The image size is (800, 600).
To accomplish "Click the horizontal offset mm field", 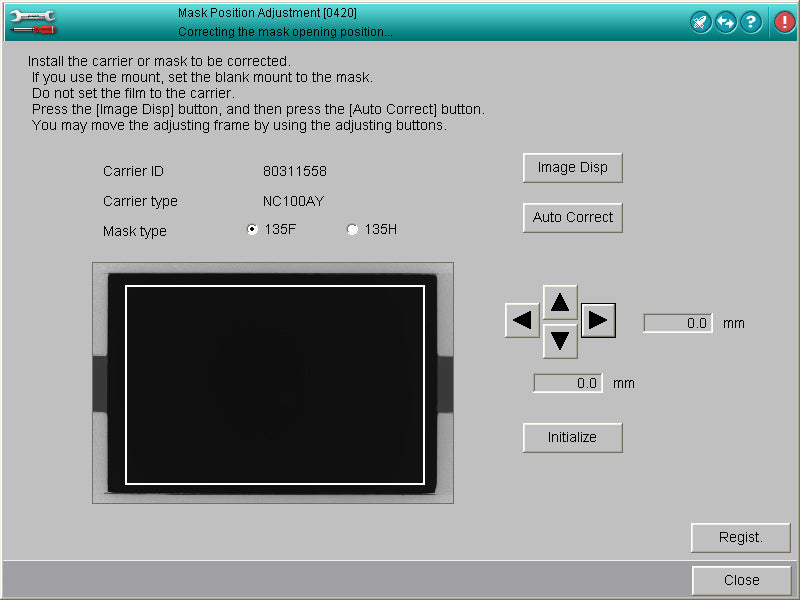I will click(x=677, y=323).
